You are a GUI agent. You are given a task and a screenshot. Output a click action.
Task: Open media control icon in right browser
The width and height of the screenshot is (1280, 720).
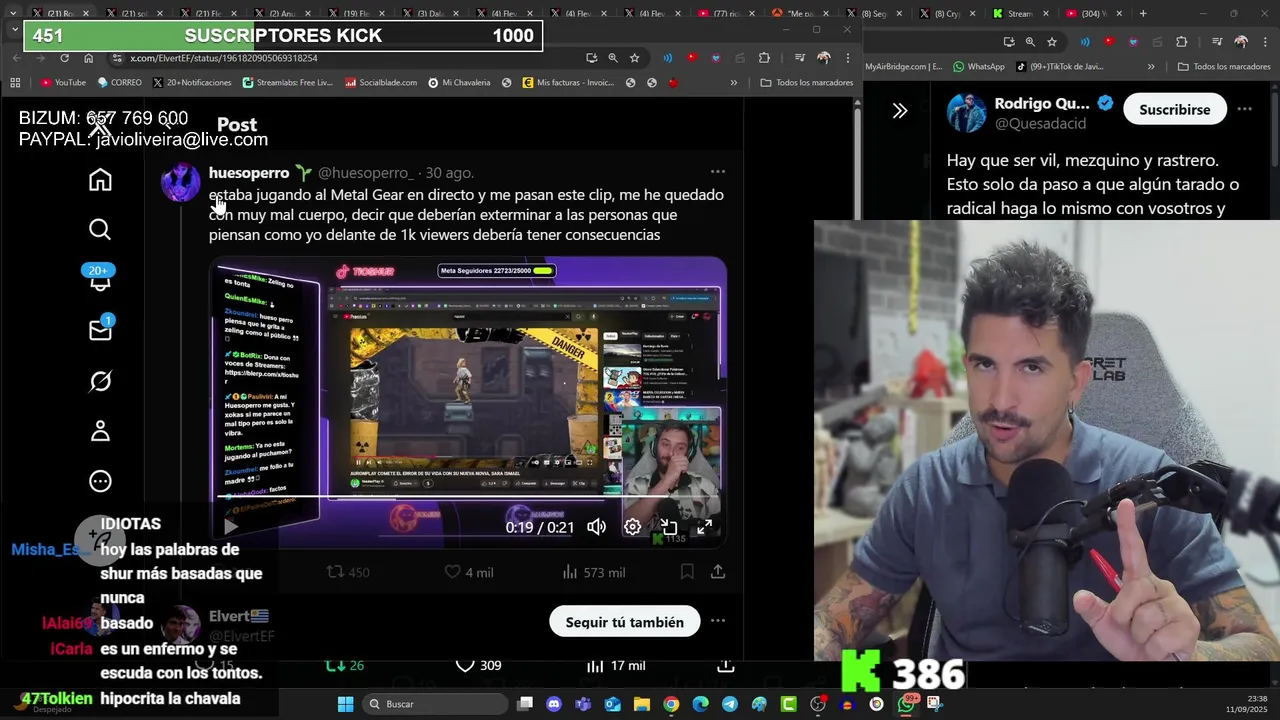1219,42
